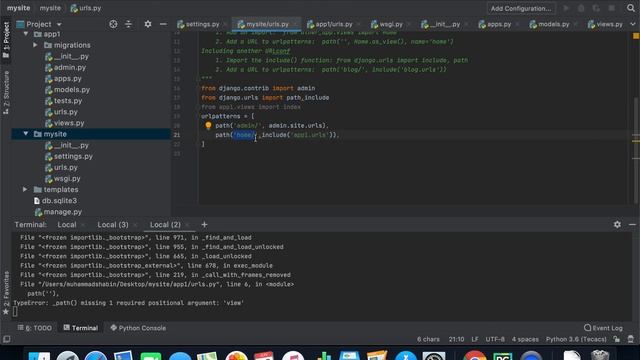Click the line:column 21:10 indicator
640x360 pixels.
[x=456, y=340]
